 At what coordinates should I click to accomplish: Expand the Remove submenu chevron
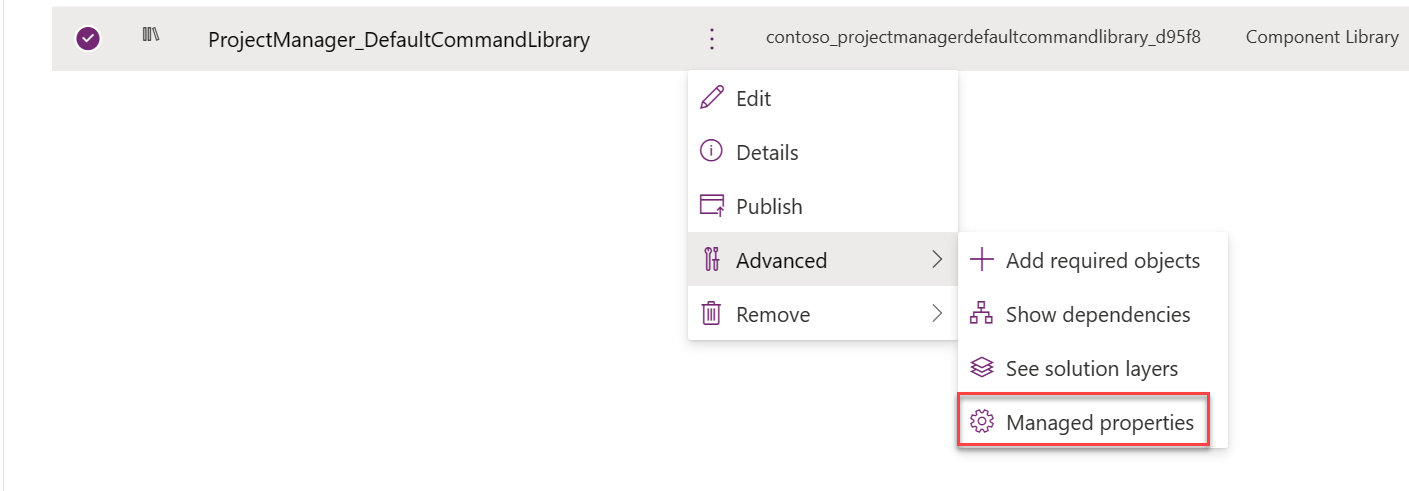(x=937, y=314)
